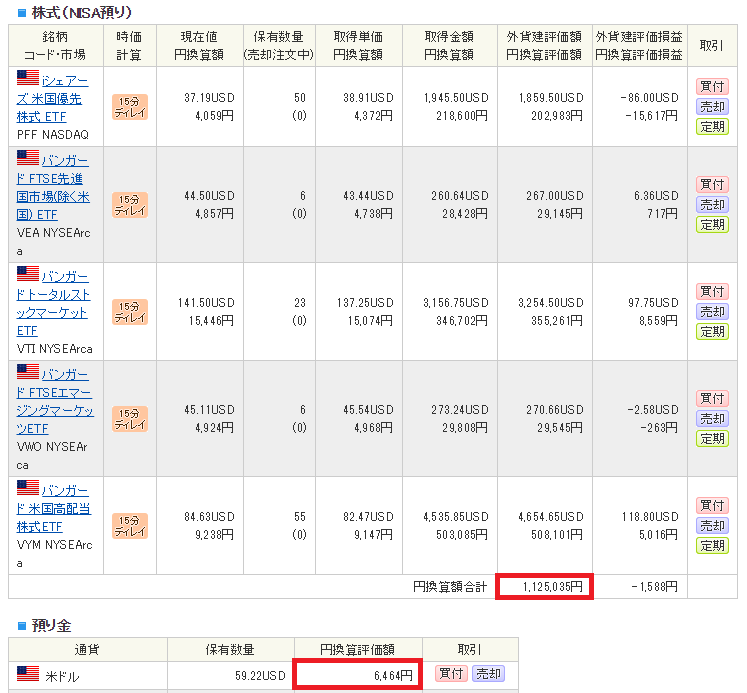Click 定期 button in VEA row
Viewport: 747px width, 693px height.
712,224
